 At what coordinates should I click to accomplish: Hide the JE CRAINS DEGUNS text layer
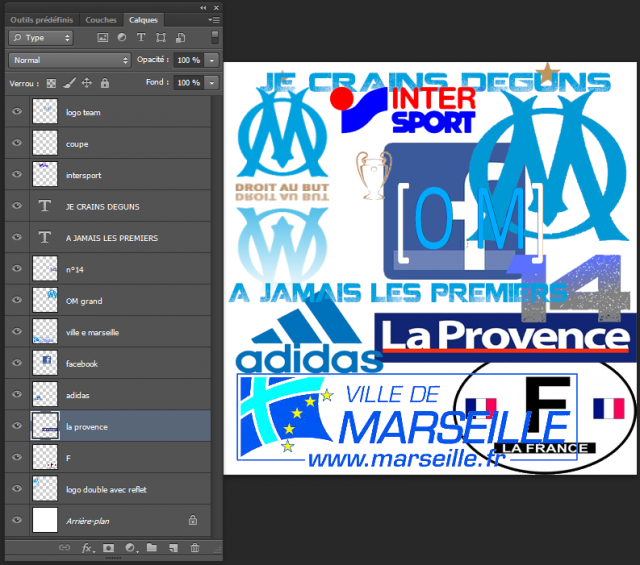(x=17, y=206)
